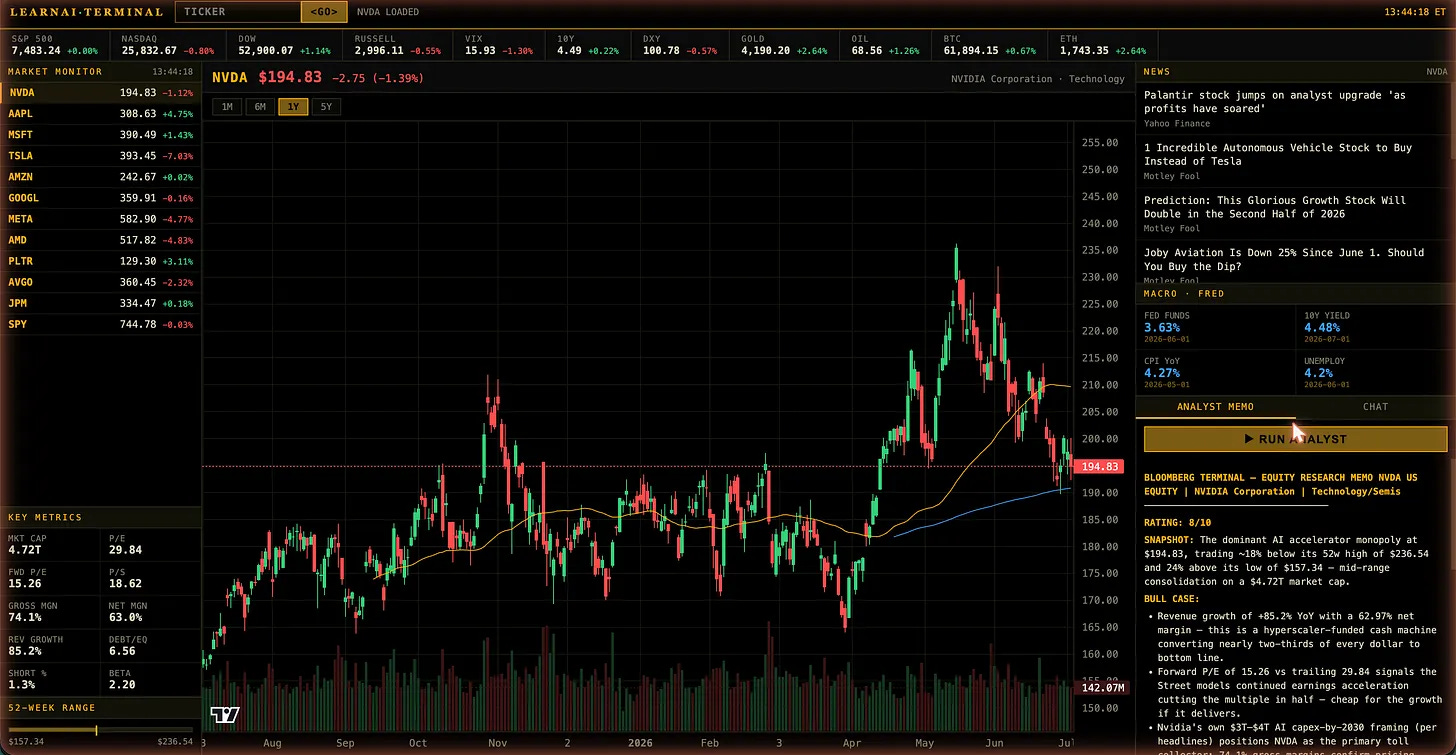Click the 194.83 current price label on axis
Viewport: 1456px width, 755px height.
pos(1101,467)
